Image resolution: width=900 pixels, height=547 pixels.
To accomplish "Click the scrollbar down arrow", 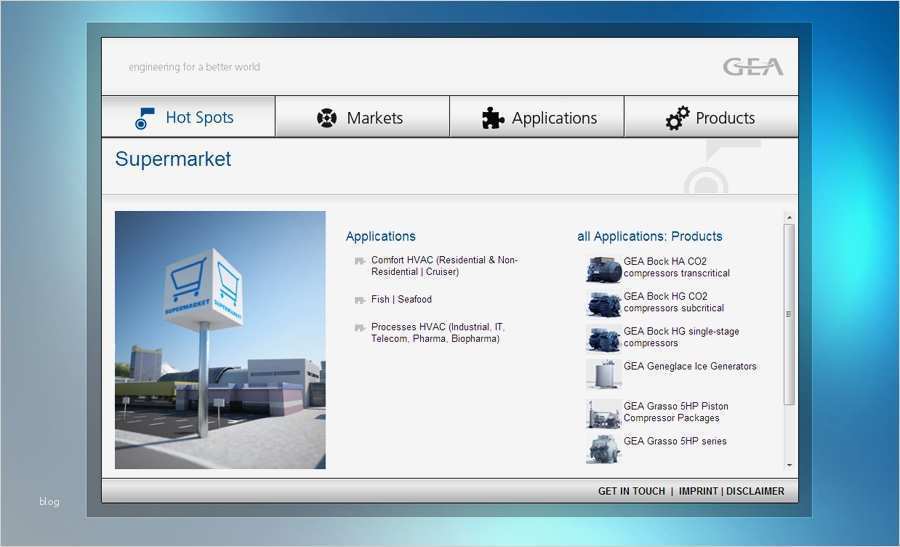I will [x=789, y=465].
